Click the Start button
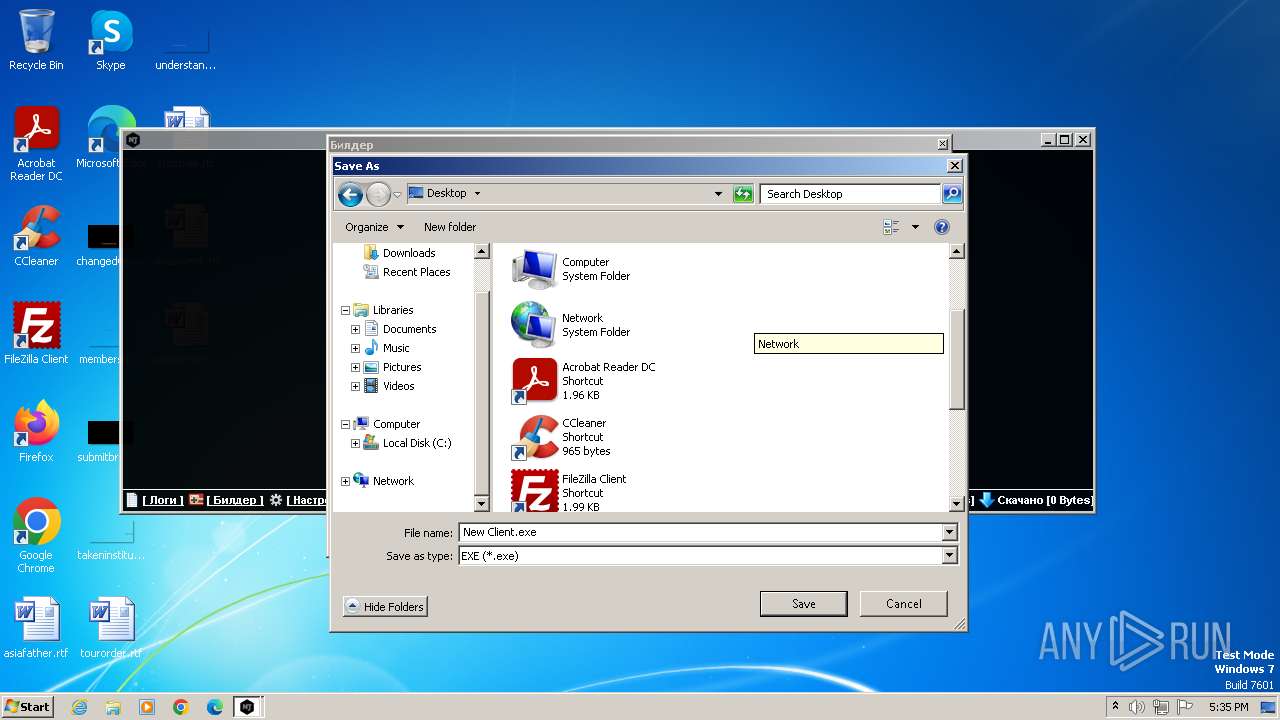 (27, 706)
